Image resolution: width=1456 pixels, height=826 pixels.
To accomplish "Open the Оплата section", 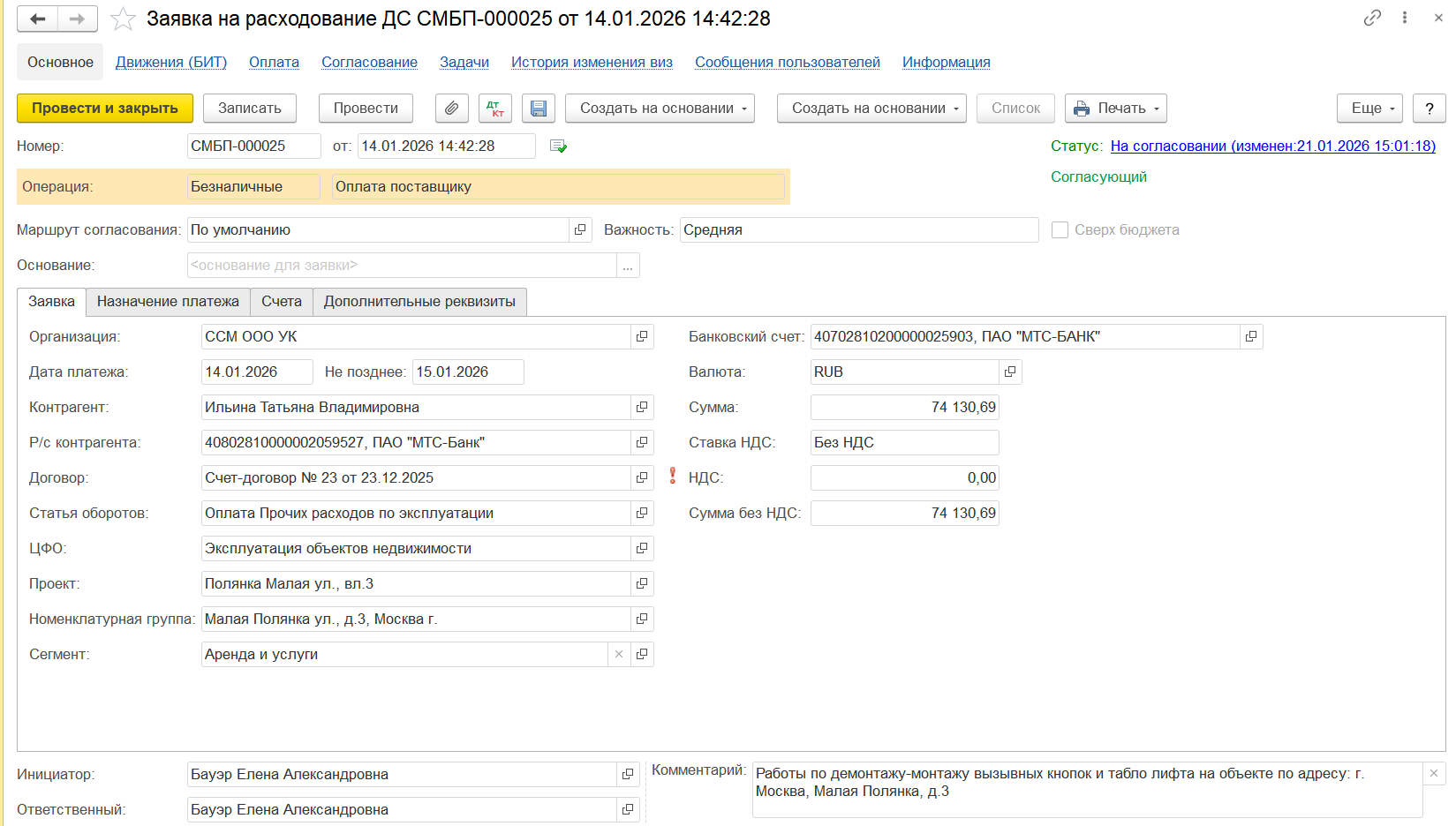I will click(x=274, y=63).
